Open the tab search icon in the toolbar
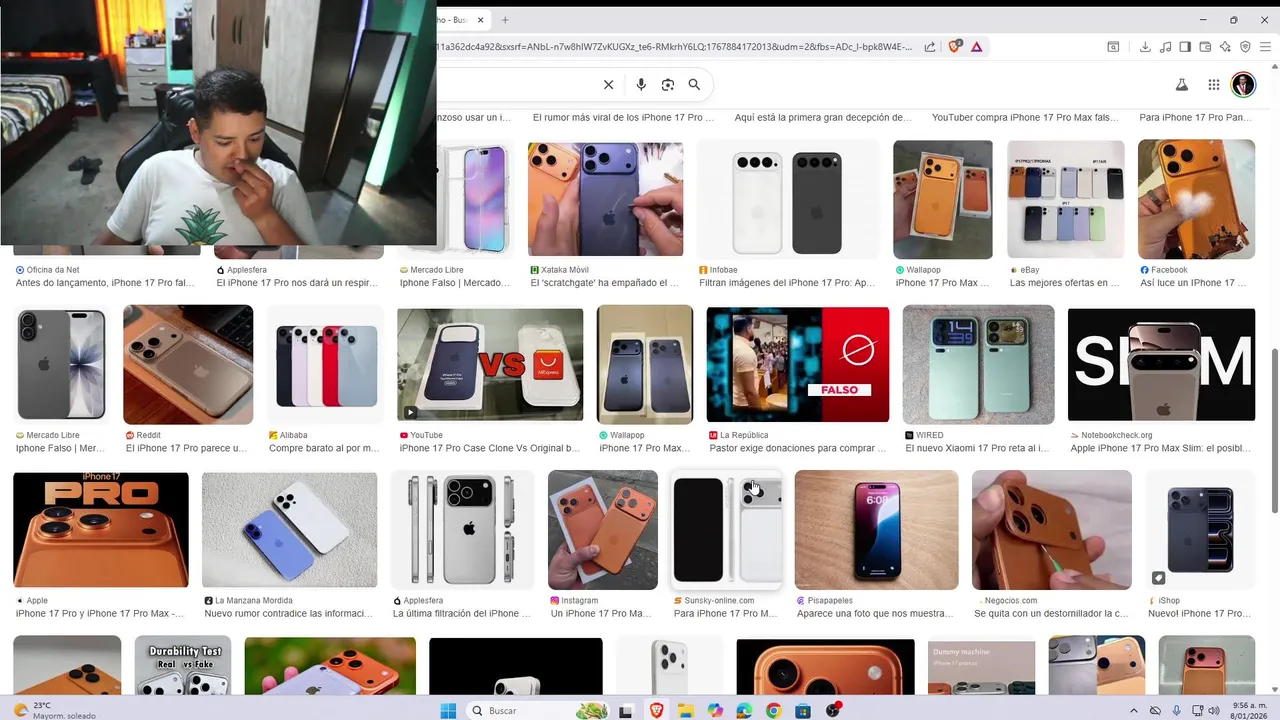Image resolution: width=1280 pixels, height=720 pixels. (x=1113, y=47)
